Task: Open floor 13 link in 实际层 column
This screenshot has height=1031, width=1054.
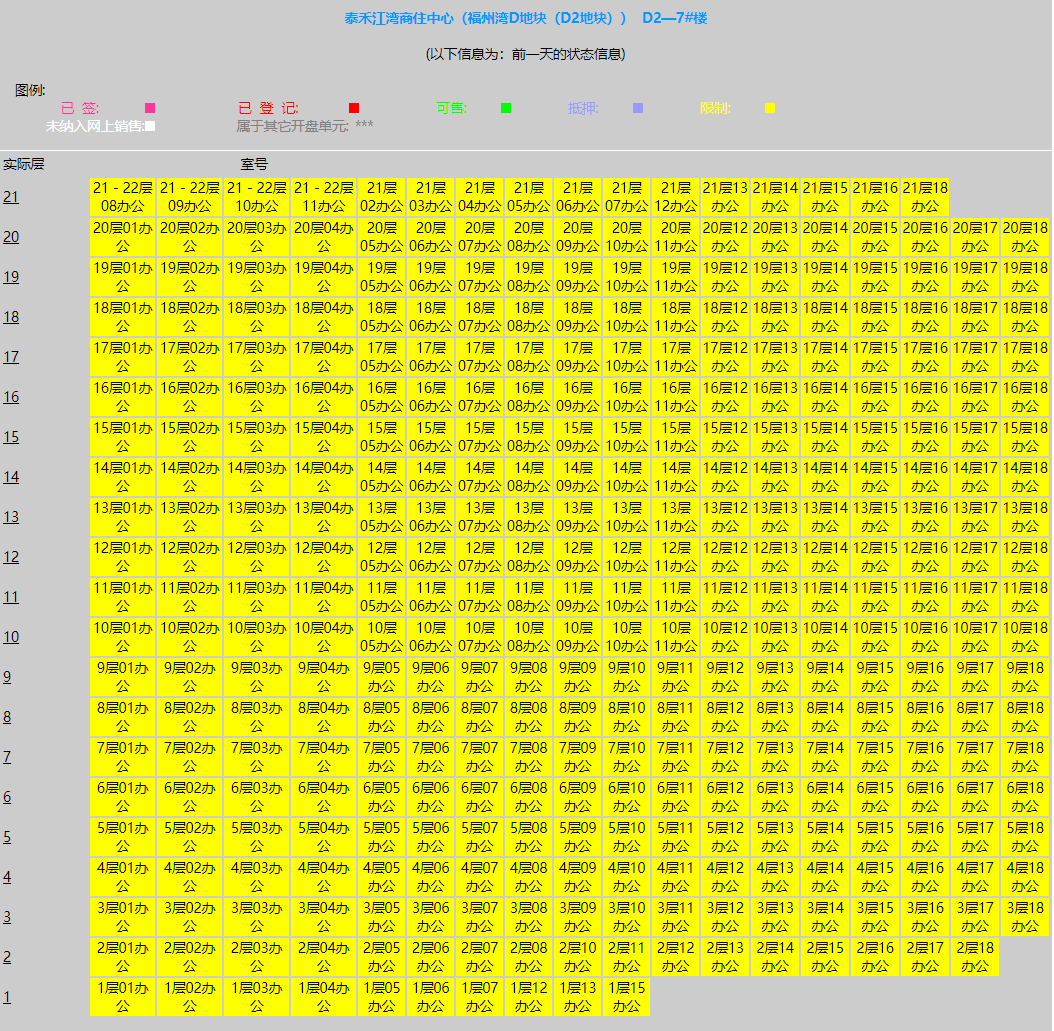Action: [11, 517]
